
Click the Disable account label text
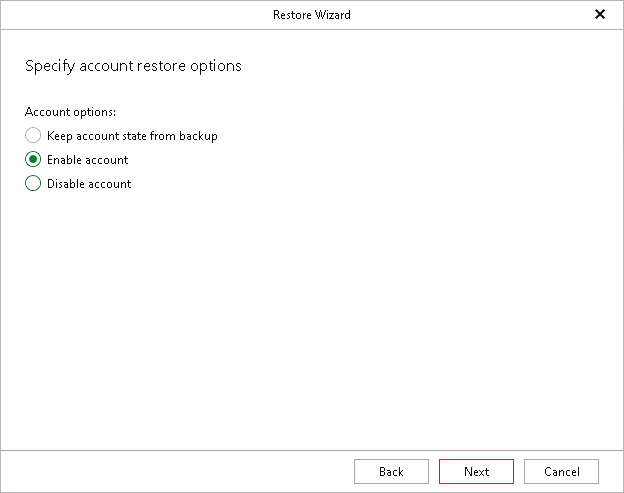(89, 184)
